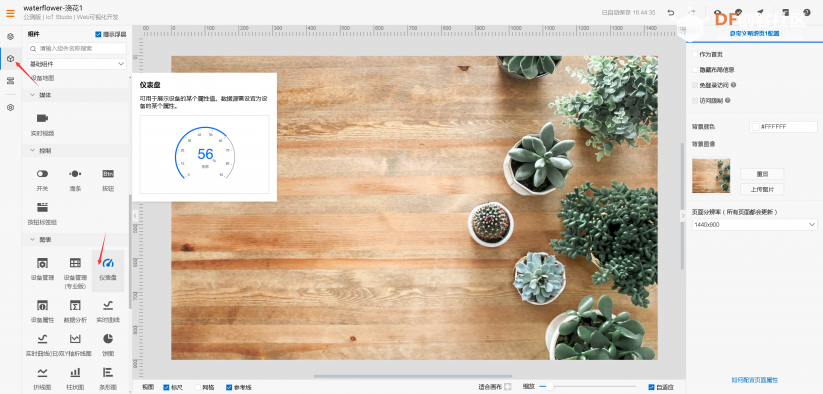823x394 pixels.
Task: Select the 设备管理(专业版) table component
Action: point(75,272)
